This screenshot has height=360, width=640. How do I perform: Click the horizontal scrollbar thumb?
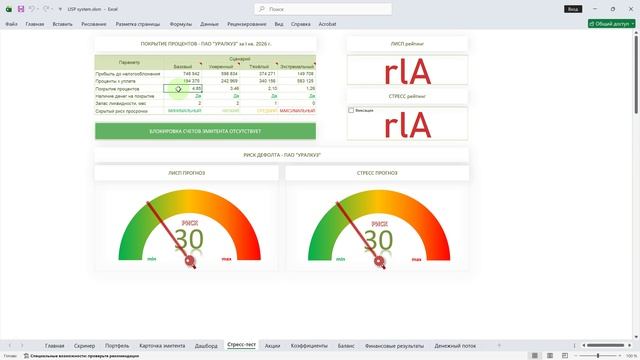coord(605,346)
